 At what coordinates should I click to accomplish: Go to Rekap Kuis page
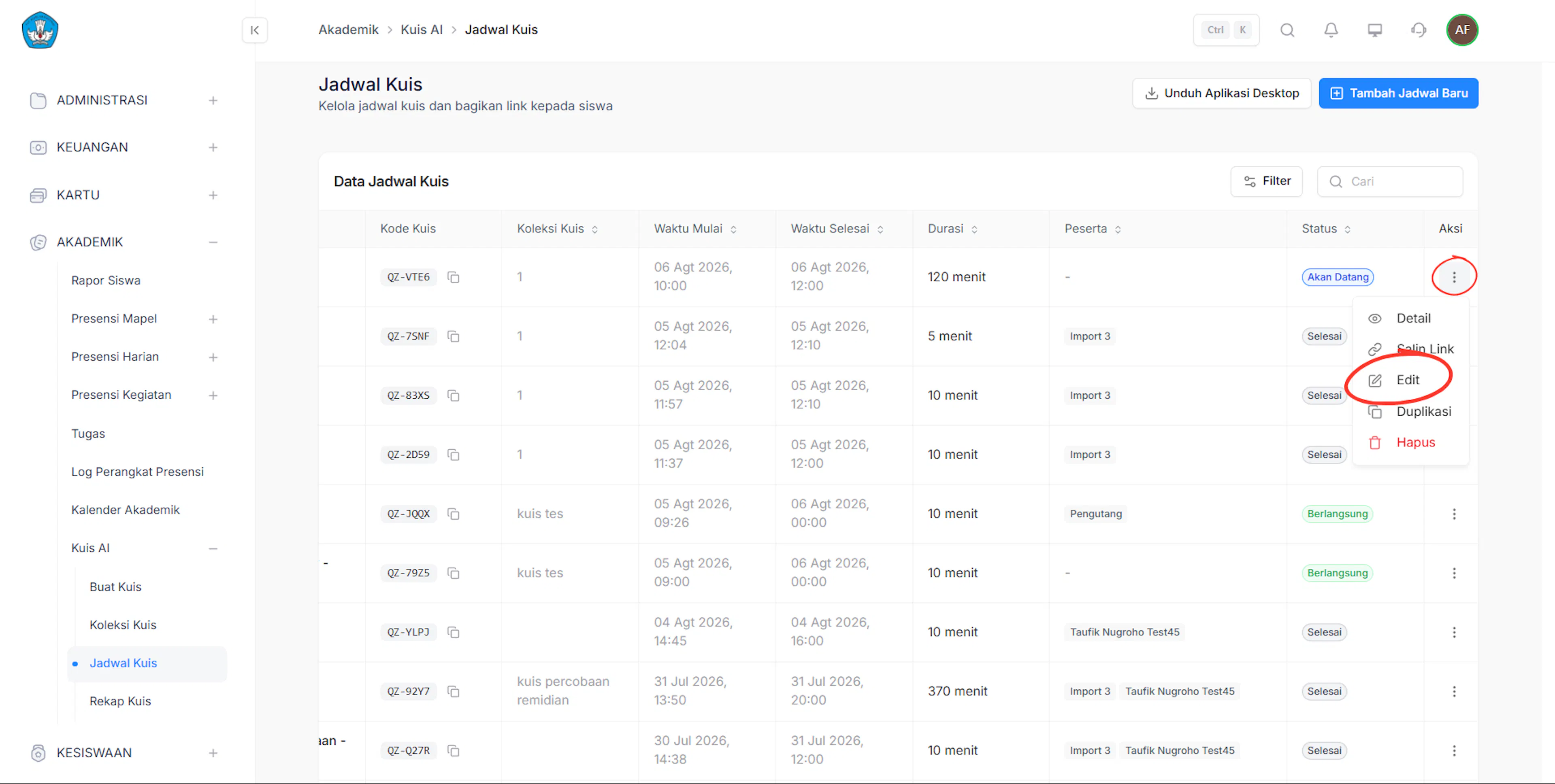pyautogui.click(x=120, y=701)
